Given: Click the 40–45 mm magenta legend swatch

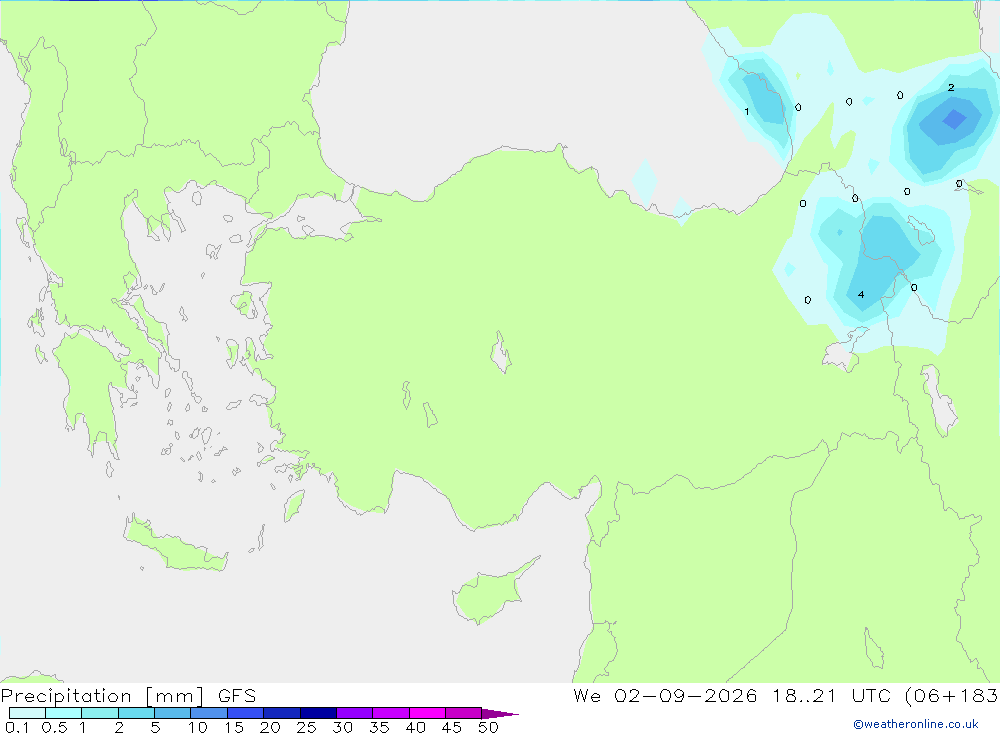Looking at the screenshot, I should (427, 713).
